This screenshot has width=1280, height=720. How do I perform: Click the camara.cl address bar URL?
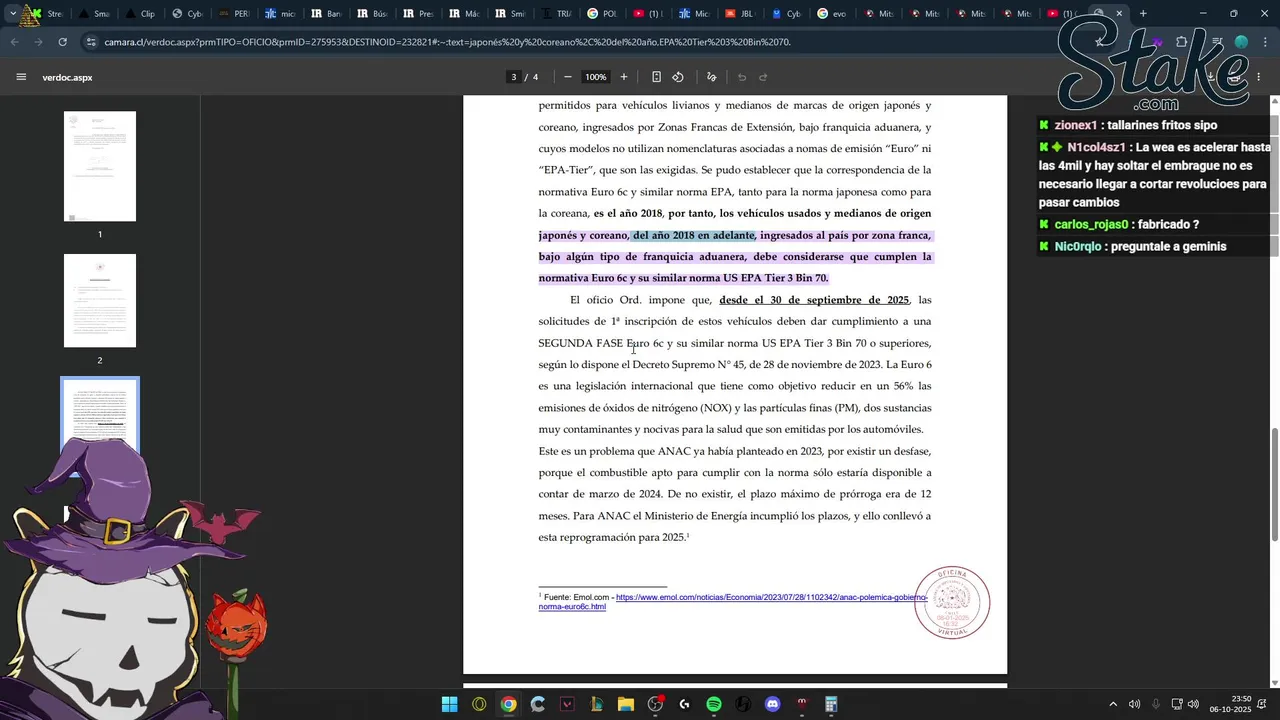click(446, 42)
